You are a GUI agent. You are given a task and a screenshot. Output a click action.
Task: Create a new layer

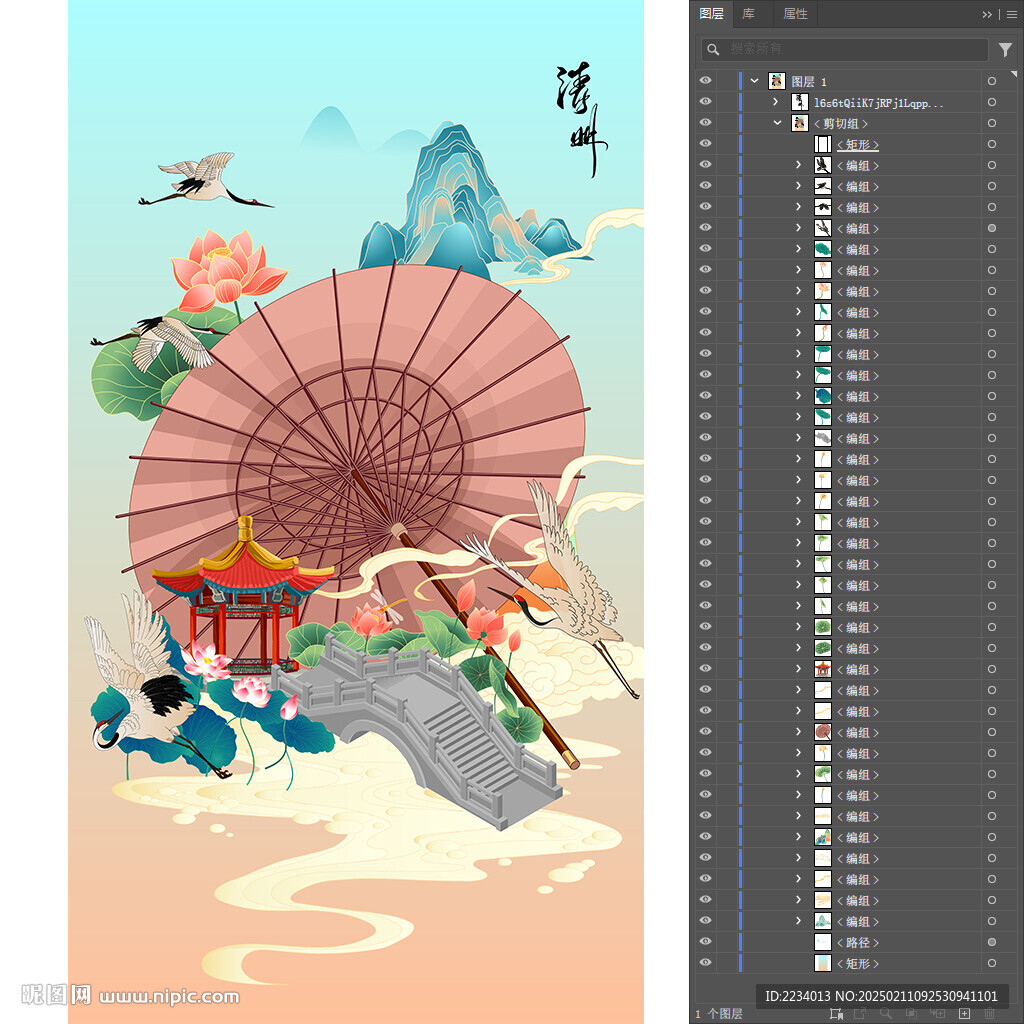964,1014
